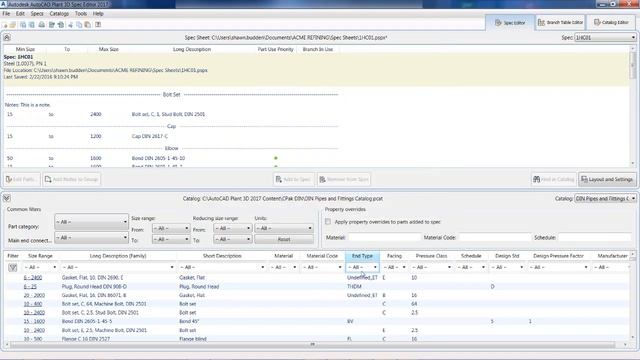The image size is (640, 360).
Task: Click the Material override input field
Action: coord(384,237)
